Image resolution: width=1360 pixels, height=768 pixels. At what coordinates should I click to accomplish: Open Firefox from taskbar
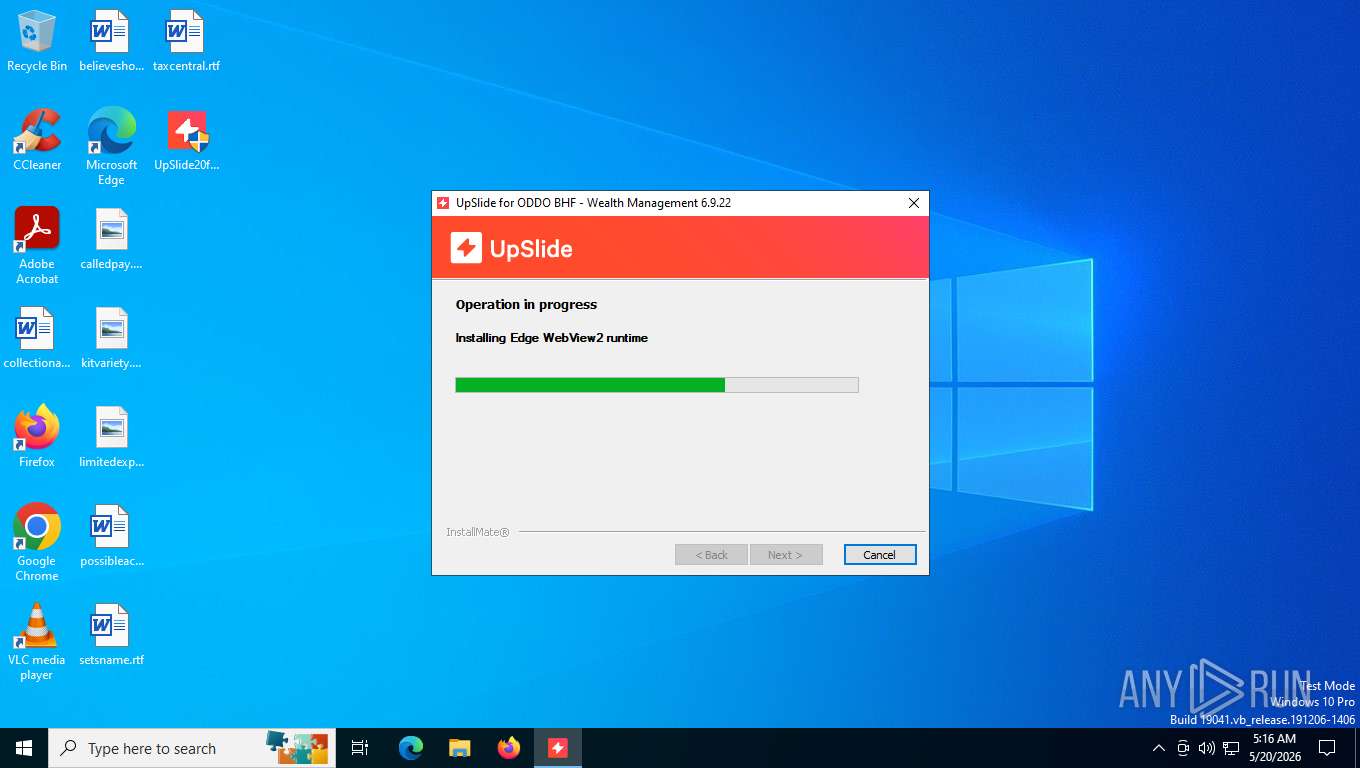(509, 748)
